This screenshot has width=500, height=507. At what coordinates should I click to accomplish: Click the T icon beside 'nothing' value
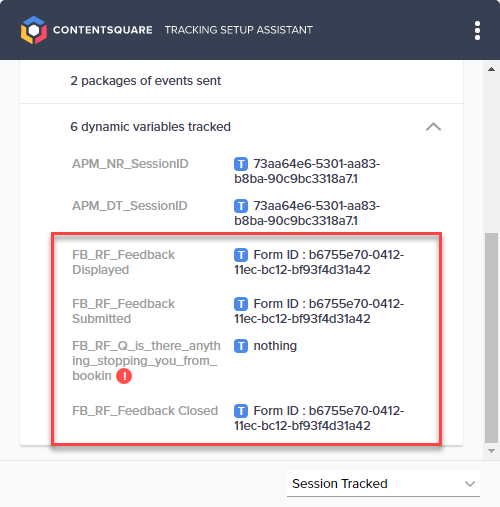tap(241, 346)
